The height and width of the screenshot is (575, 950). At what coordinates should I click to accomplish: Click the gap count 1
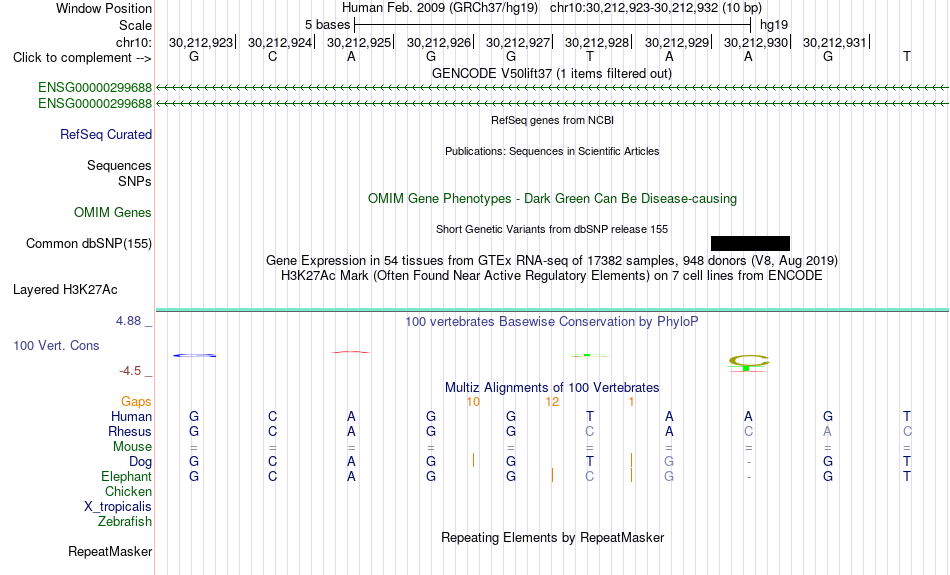[631, 402]
